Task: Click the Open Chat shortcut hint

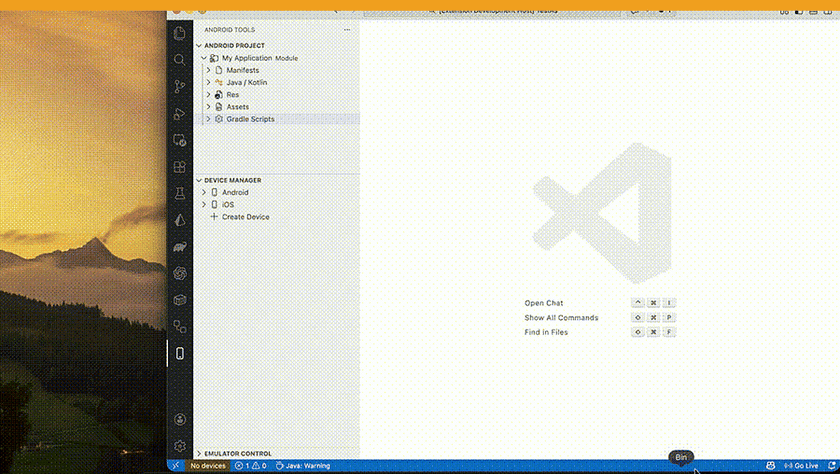Action: tap(544, 303)
